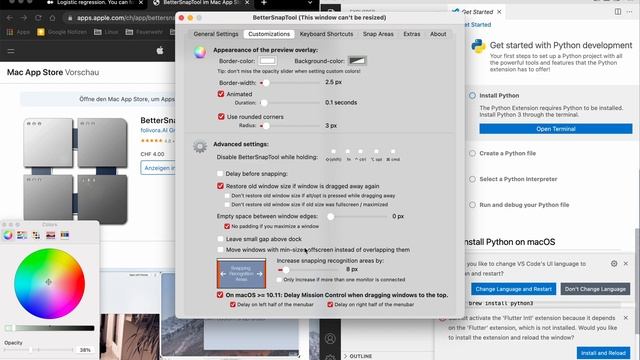The width and height of the screenshot is (640, 360).
Task: Toggle Delay Mission Control checkbox
Action: 220,295
